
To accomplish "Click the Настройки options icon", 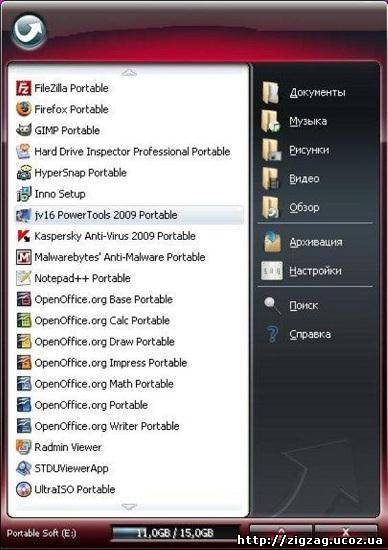I will 272,271.
